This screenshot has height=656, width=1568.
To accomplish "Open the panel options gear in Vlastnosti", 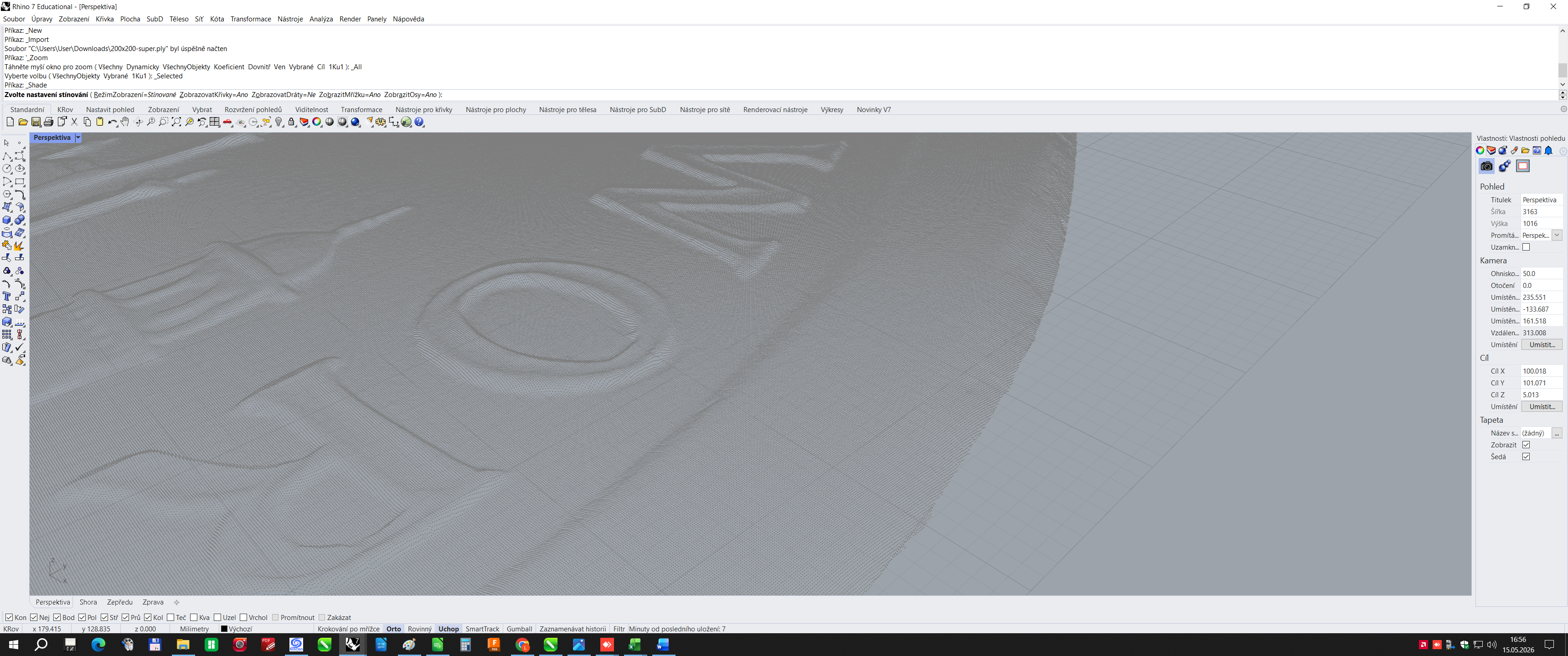I will (1563, 152).
